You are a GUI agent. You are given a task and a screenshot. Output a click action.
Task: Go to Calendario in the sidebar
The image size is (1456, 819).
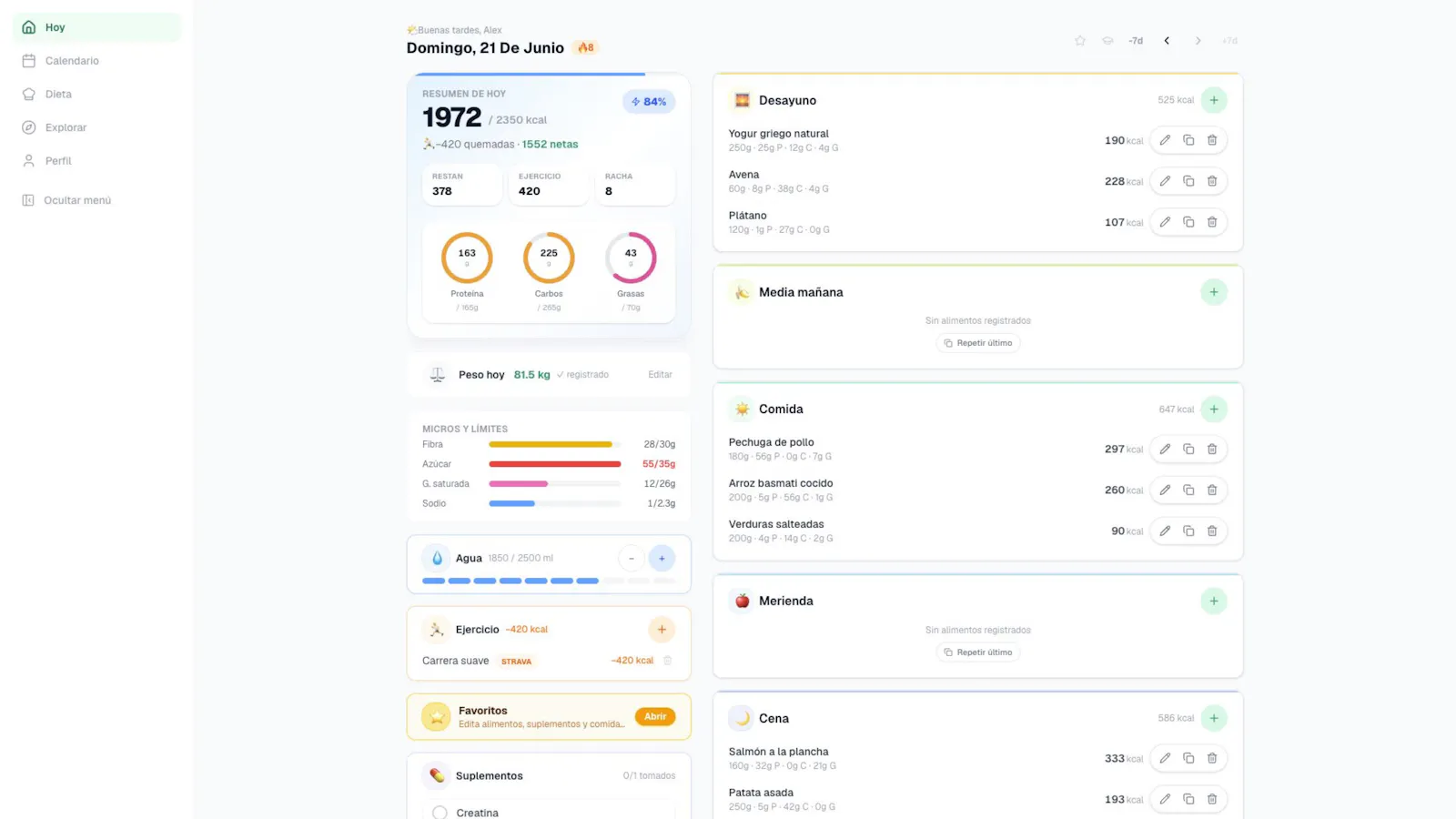[x=96, y=61]
